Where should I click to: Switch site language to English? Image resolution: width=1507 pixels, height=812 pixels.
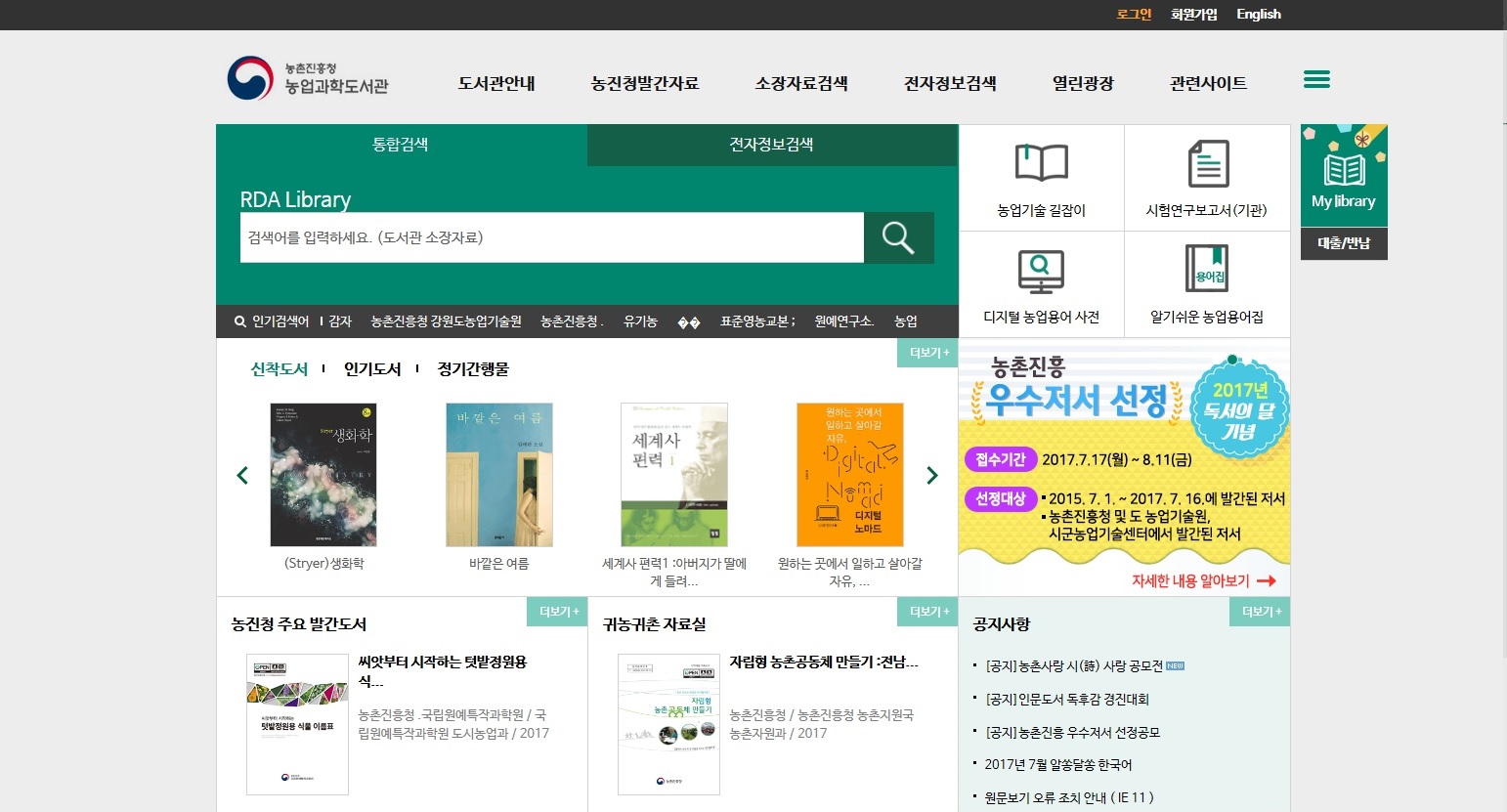(x=1259, y=14)
